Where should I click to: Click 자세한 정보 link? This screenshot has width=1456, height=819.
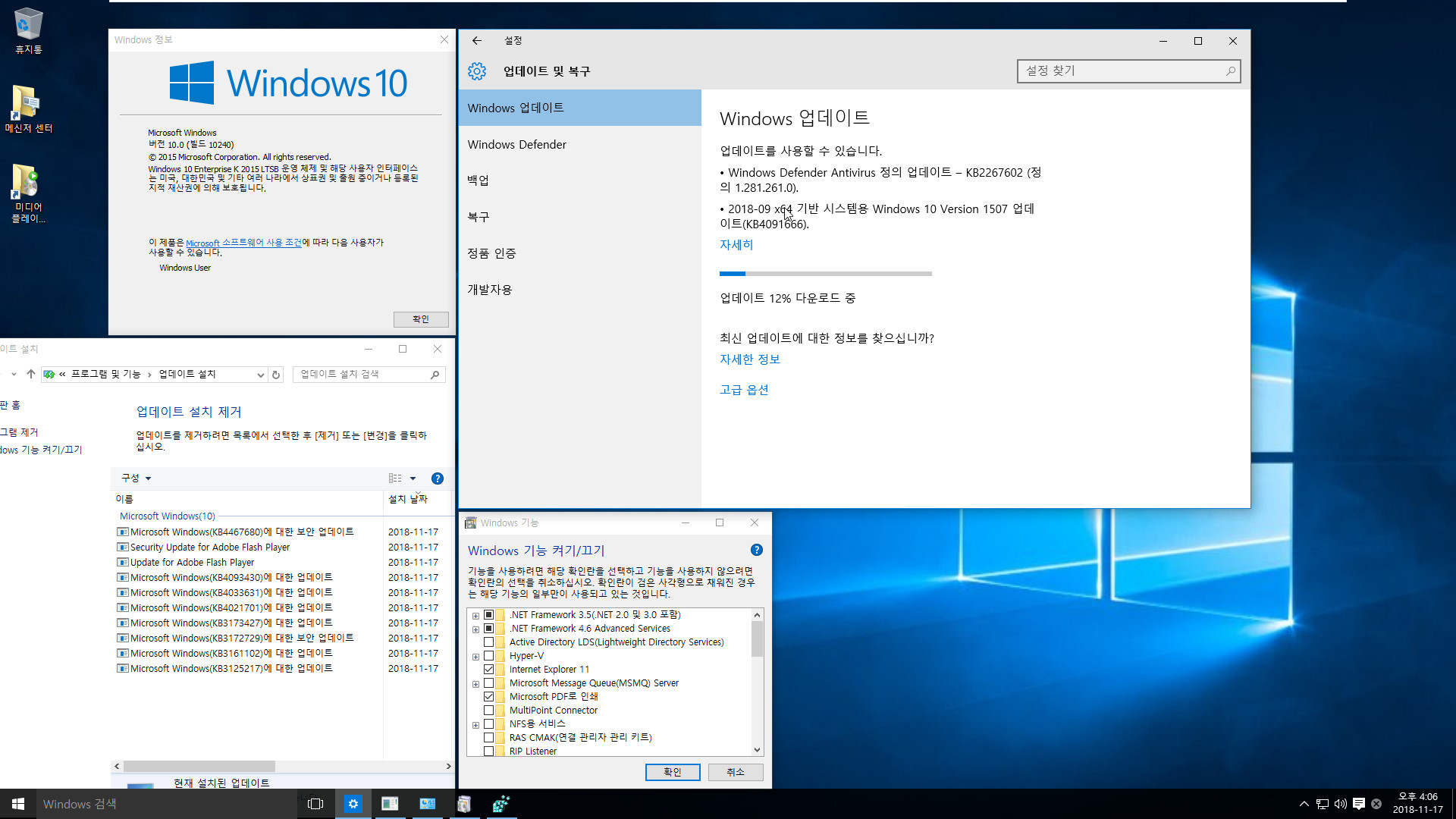pyautogui.click(x=749, y=358)
